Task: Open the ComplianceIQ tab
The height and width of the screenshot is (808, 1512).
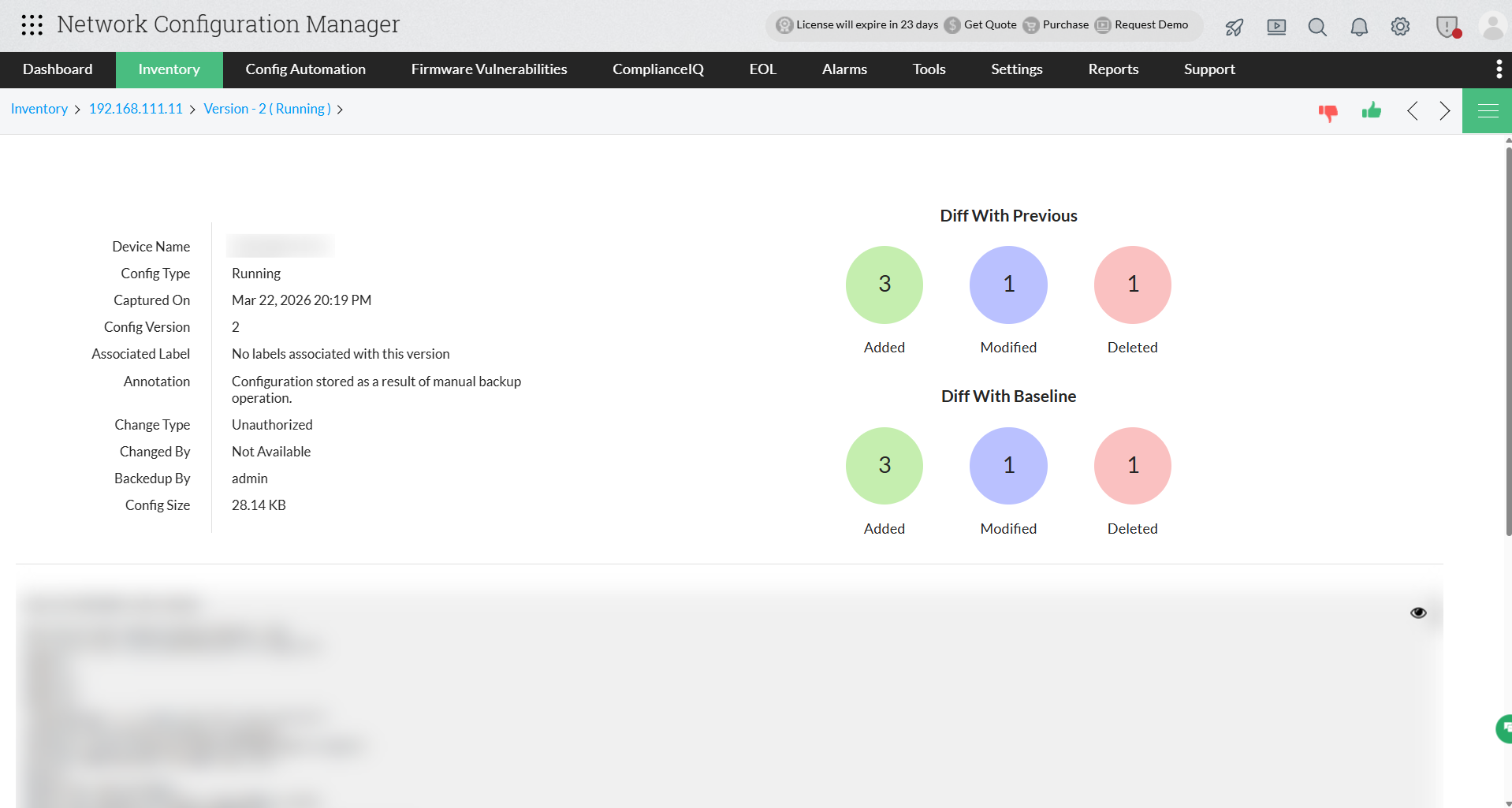Action: 658,69
